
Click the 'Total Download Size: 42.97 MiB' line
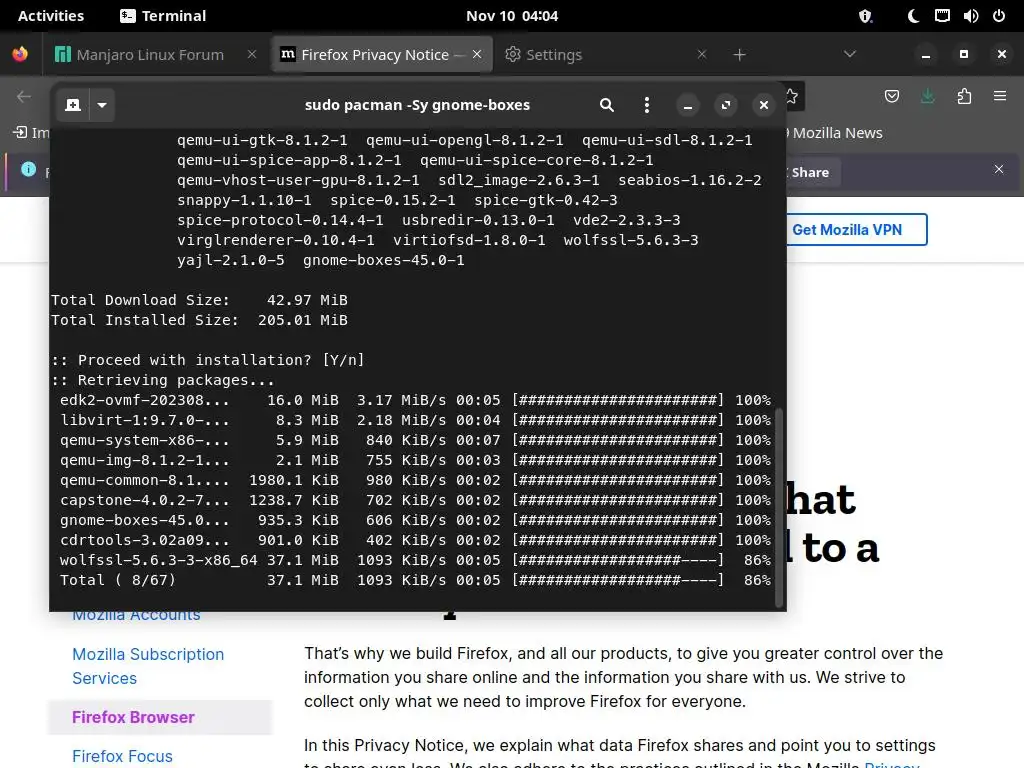pyautogui.click(x=199, y=300)
